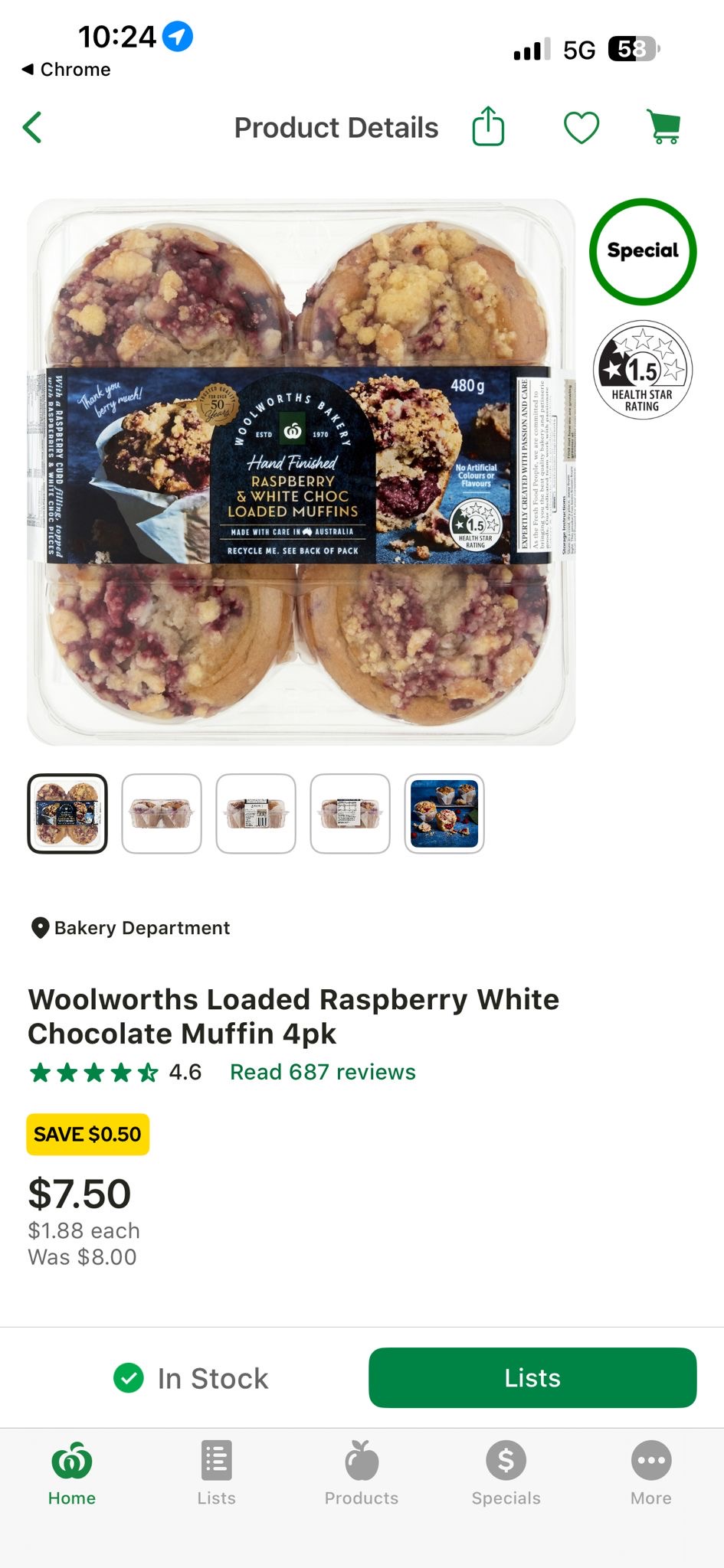This screenshot has width=724, height=1568.
Task: Open the share sheet icon
Action: tap(488, 126)
